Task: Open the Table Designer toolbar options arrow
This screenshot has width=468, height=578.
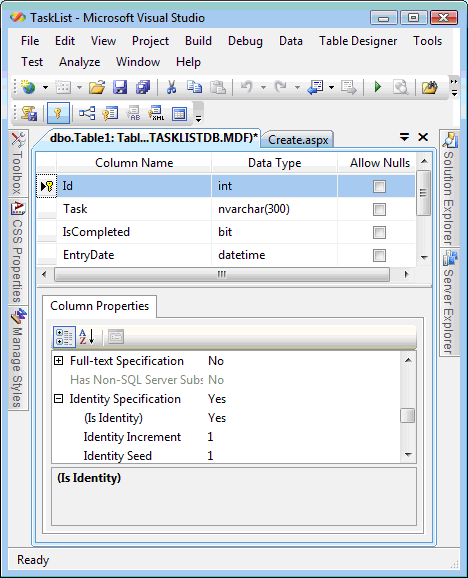Action: pos(198,113)
